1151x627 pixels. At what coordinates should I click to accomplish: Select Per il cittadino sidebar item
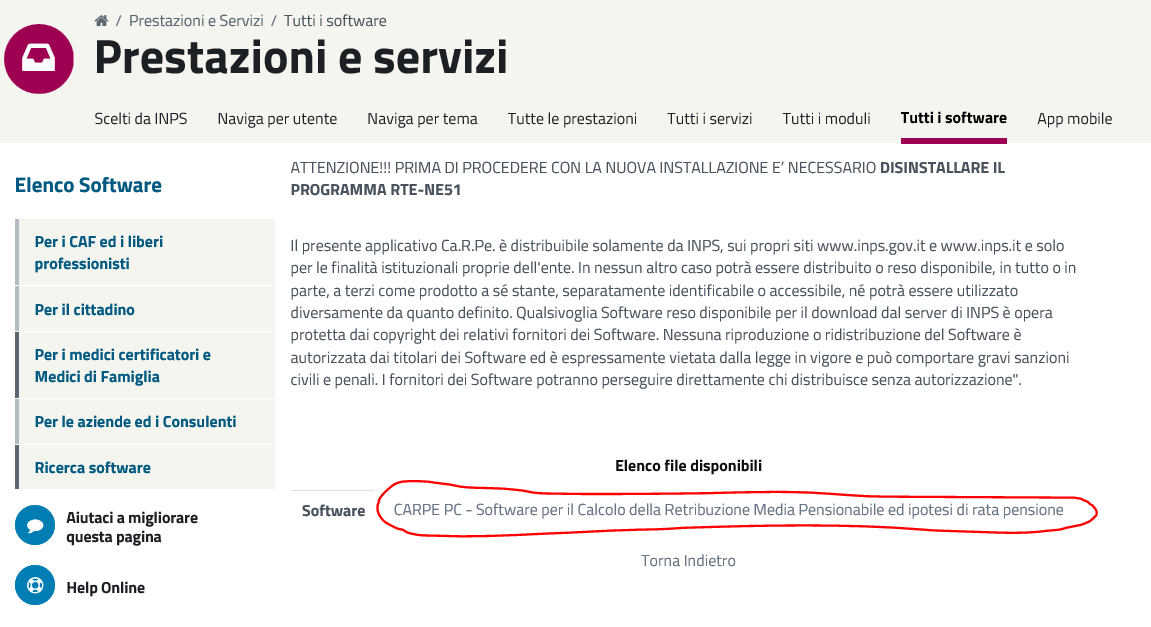click(85, 310)
